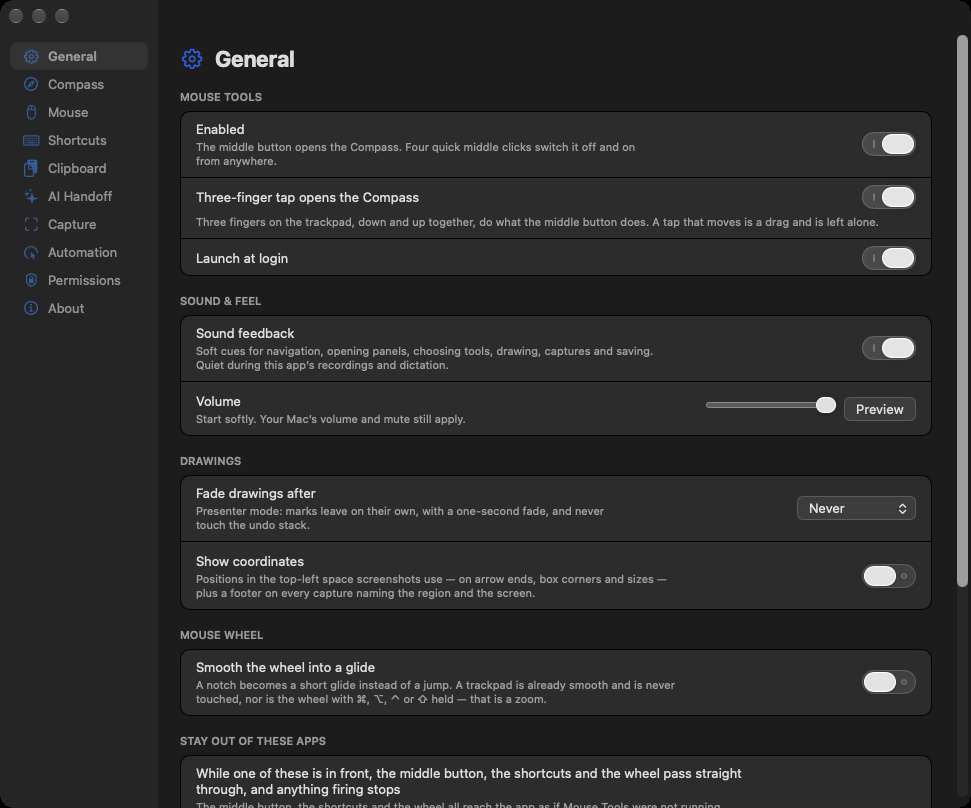The image size is (971, 808).
Task: Enable Show coordinates
Action: point(889,576)
